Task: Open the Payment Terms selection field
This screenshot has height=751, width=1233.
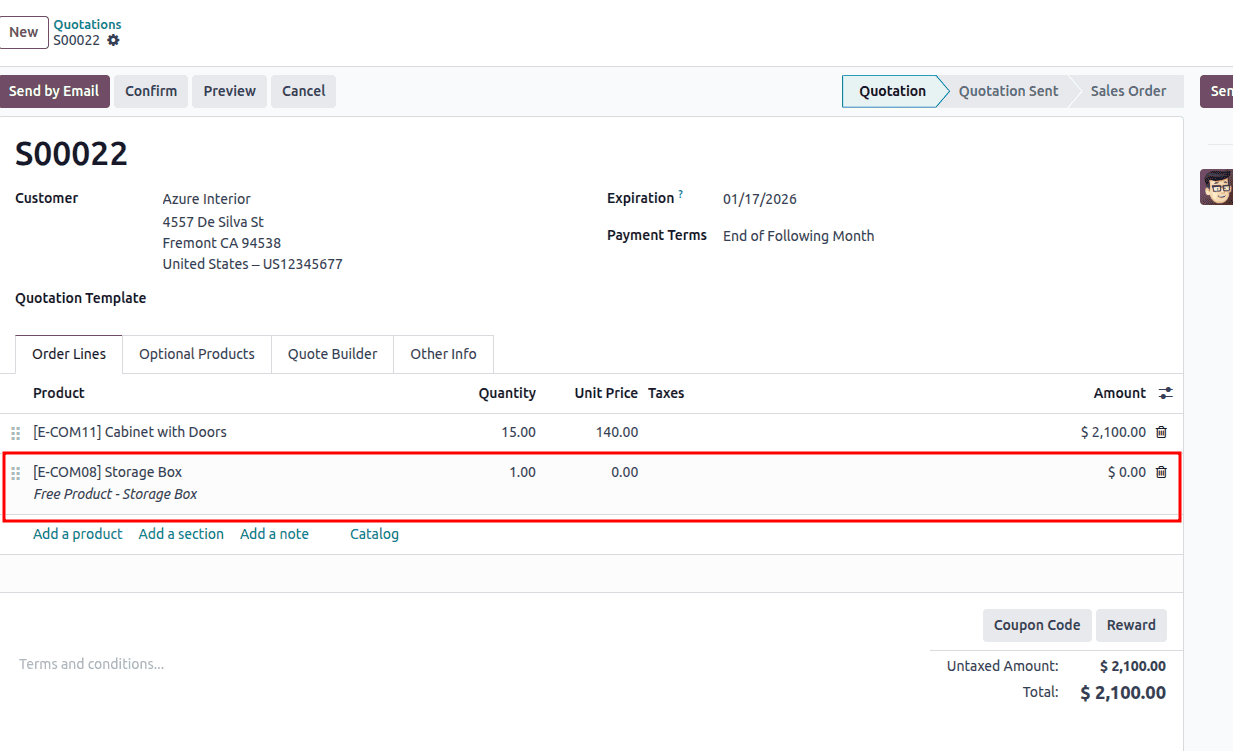Action: (x=798, y=235)
